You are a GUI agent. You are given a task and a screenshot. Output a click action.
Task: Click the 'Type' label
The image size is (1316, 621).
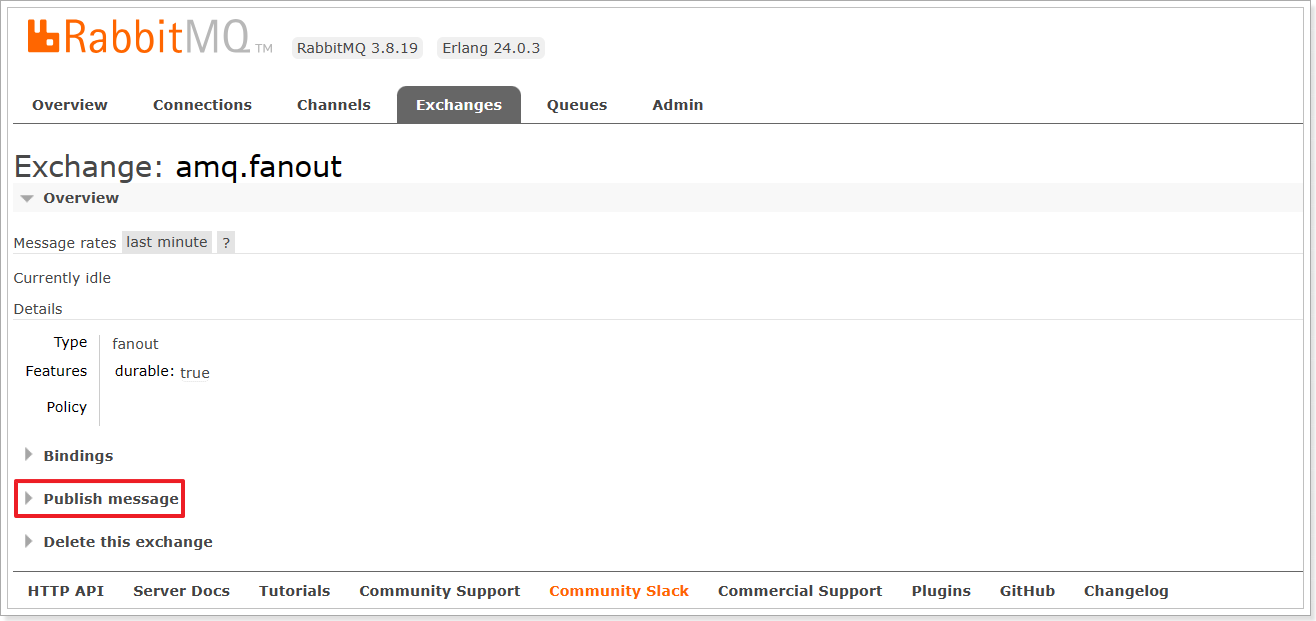pyautogui.click(x=71, y=342)
